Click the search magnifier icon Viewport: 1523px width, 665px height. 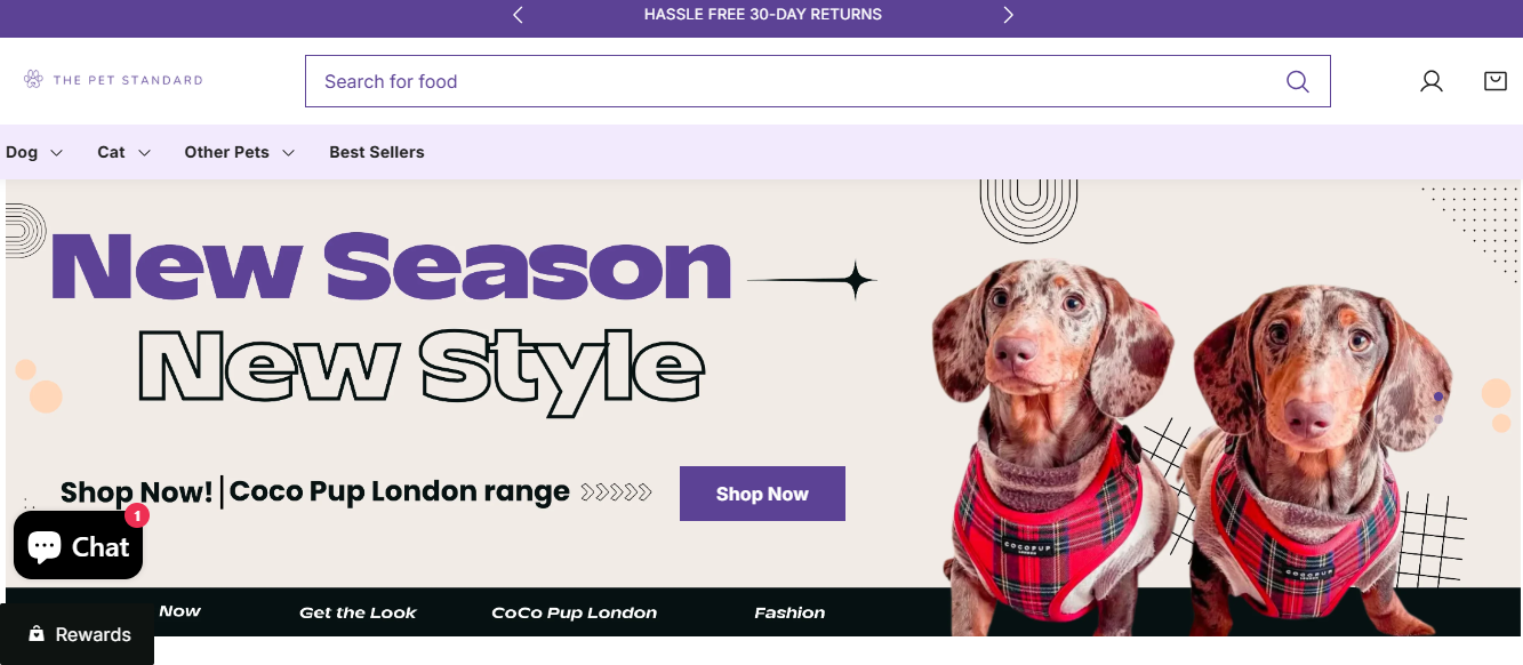(x=1297, y=81)
